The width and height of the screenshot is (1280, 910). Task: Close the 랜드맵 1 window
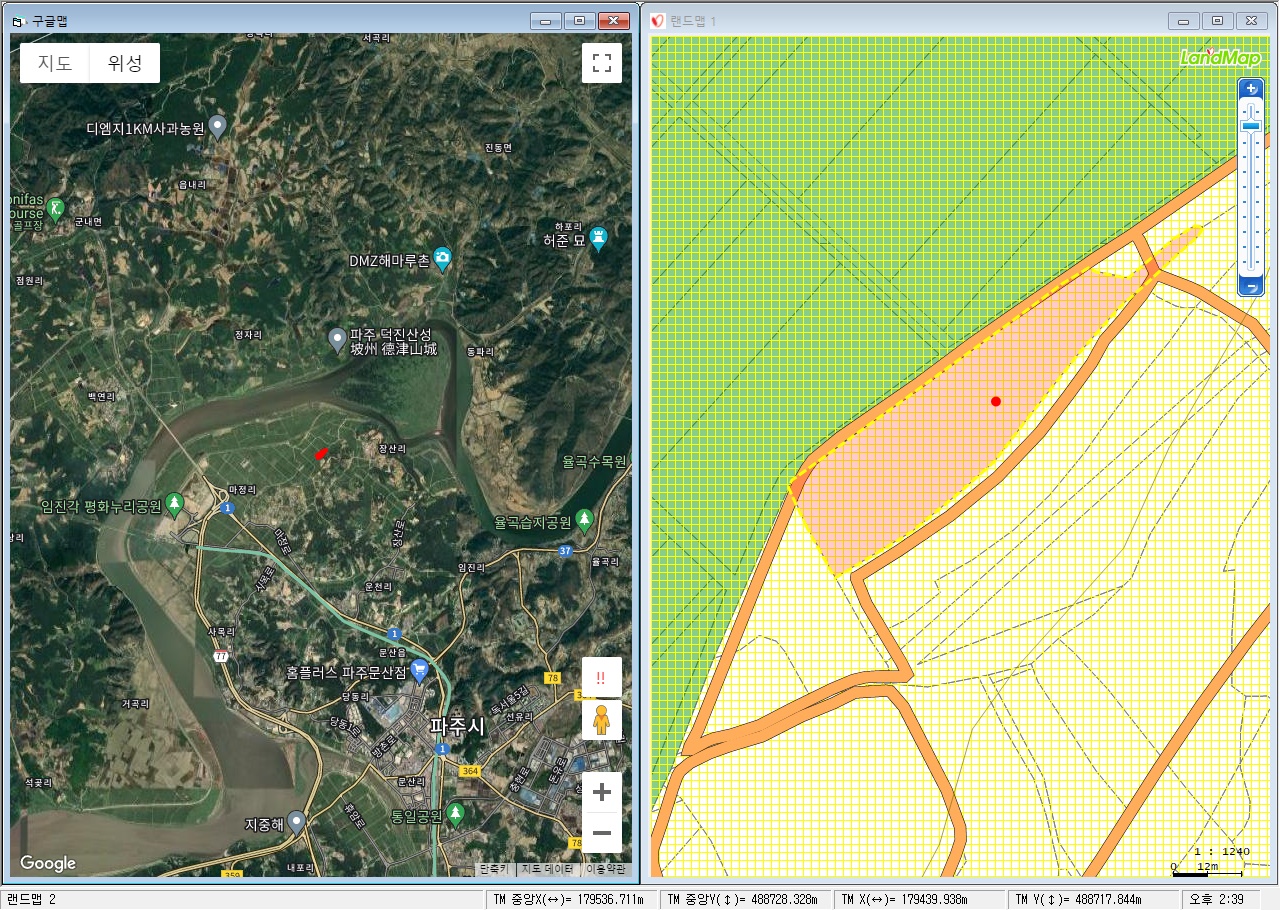[x=1251, y=20]
